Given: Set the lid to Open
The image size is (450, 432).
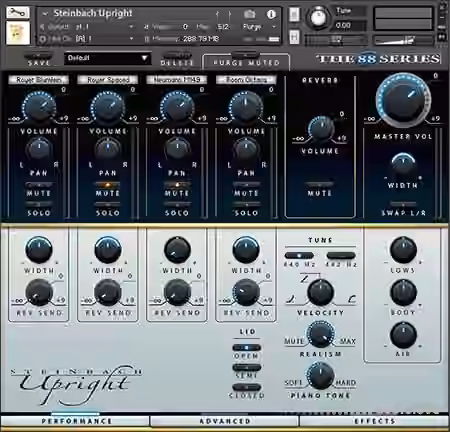Looking at the screenshot, I should pyautogui.click(x=247, y=348).
